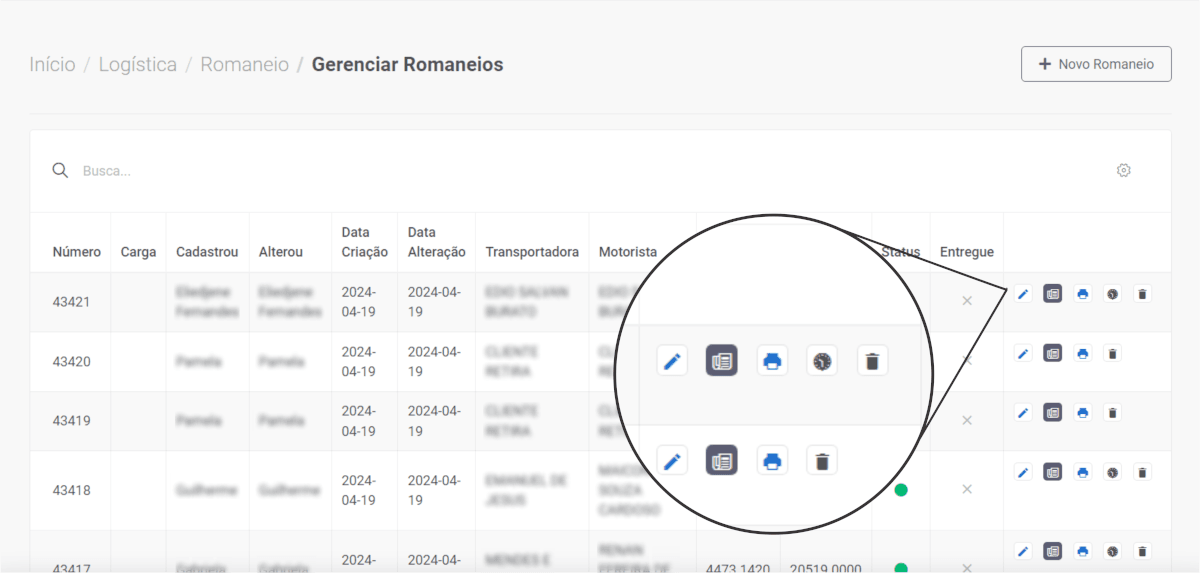The width and height of the screenshot is (1200, 573).
Task: Sort by the Cadastrou column header
Action: [x=207, y=252]
